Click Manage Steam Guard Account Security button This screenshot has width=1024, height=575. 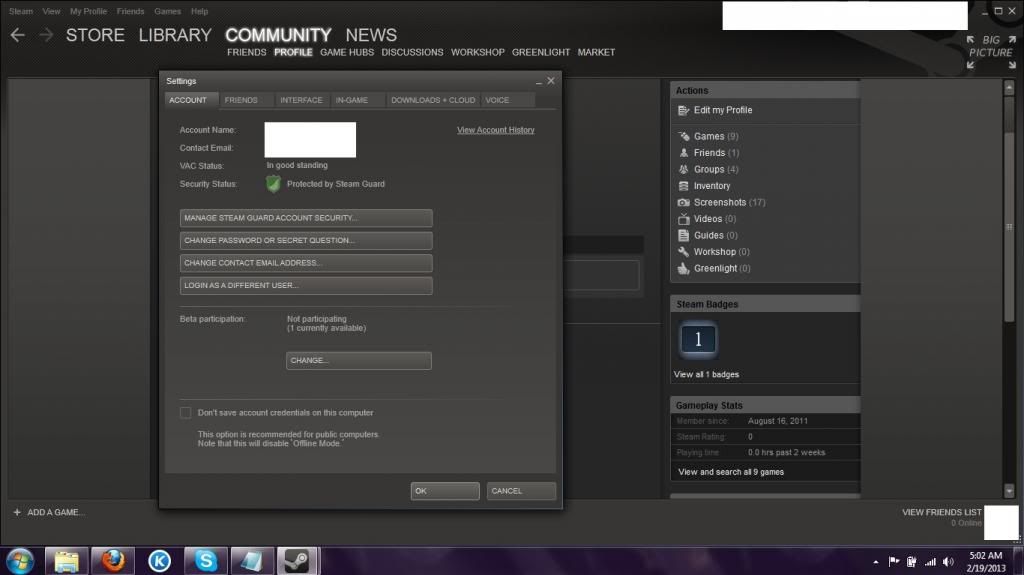point(306,218)
